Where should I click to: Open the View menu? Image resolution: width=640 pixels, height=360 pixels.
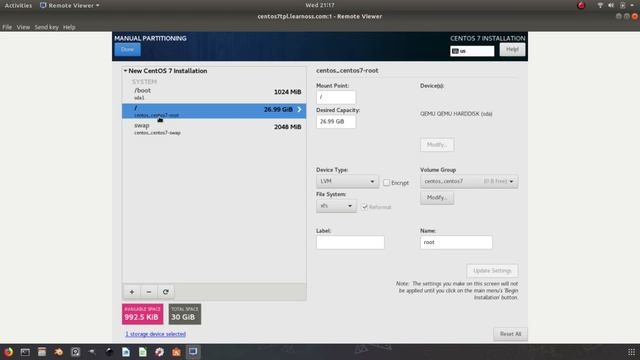(x=23, y=27)
